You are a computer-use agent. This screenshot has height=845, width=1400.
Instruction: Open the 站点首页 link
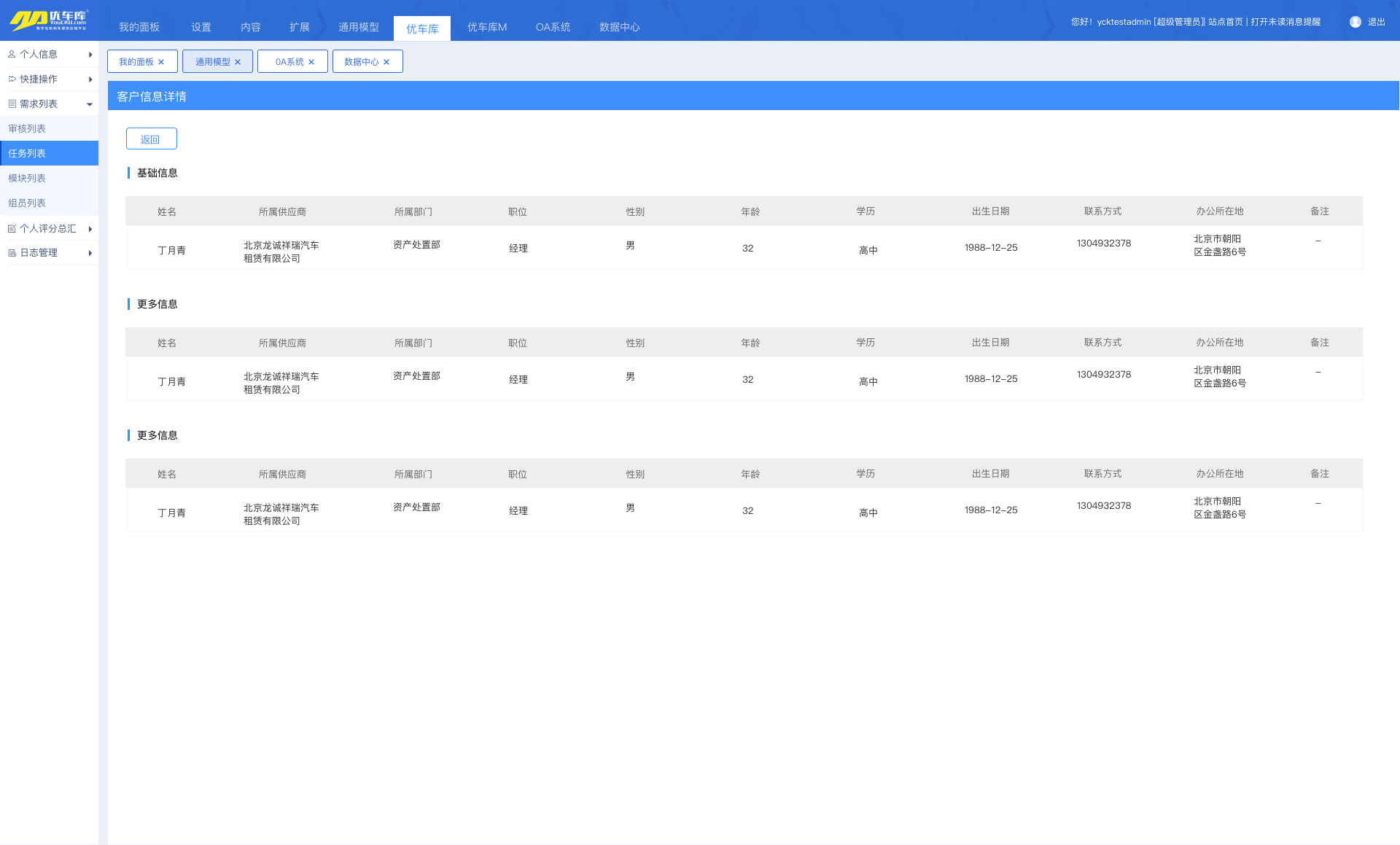[x=1225, y=22]
